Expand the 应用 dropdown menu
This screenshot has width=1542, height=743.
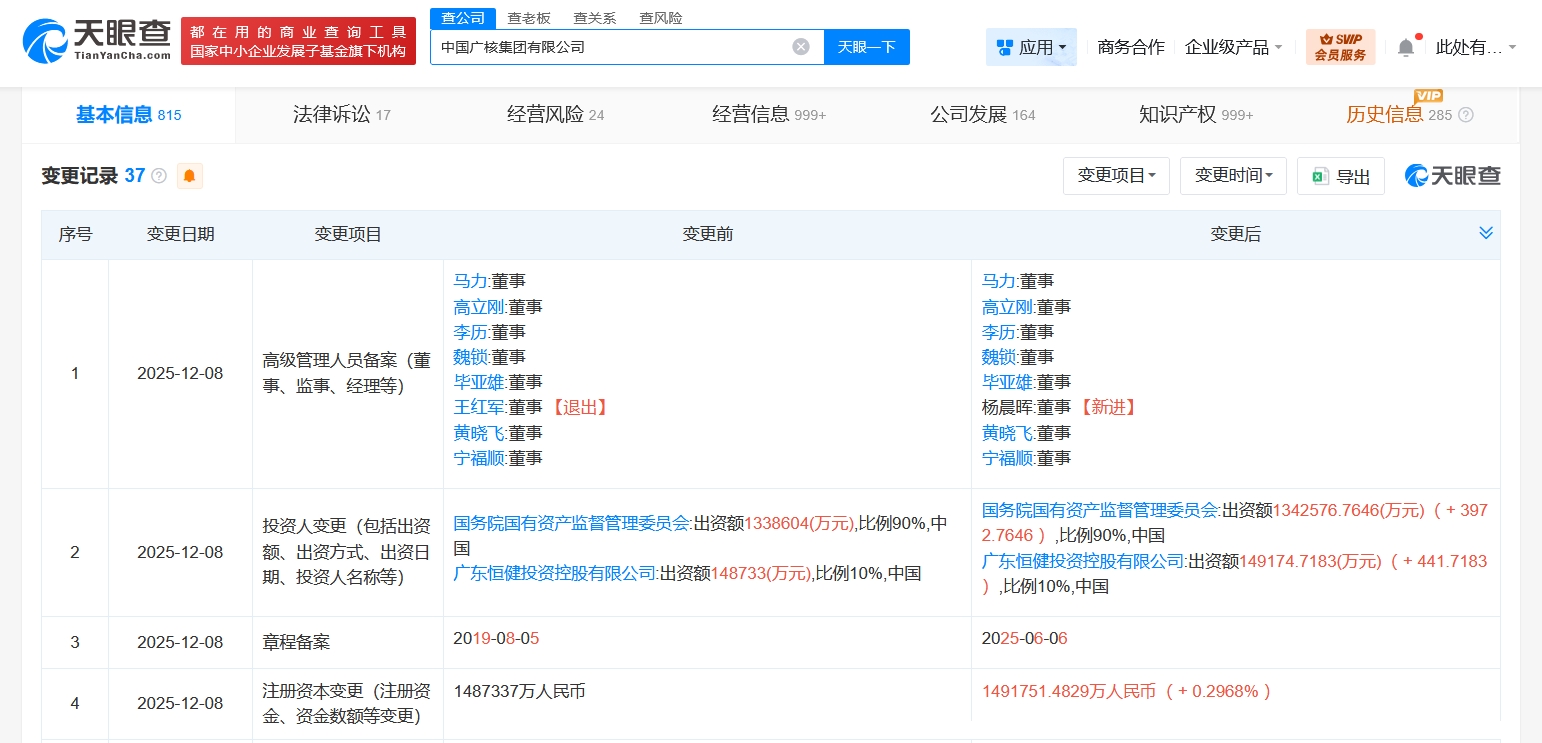tap(1031, 47)
